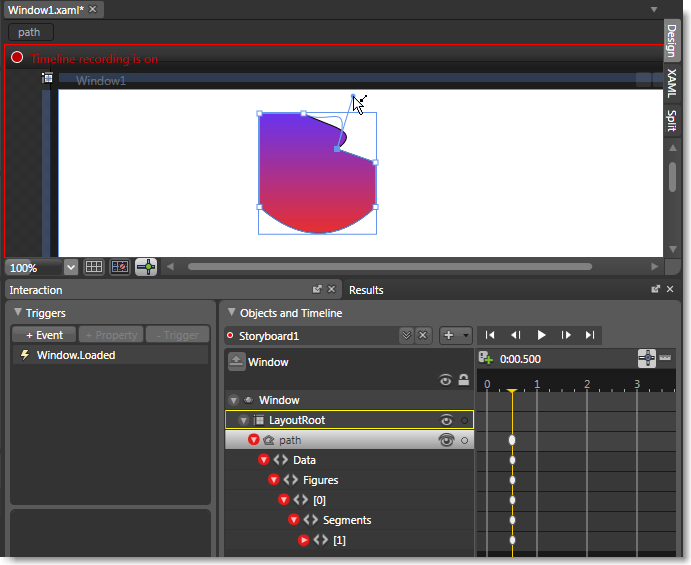The width and height of the screenshot is (691, 565).
Task: Create a new storyboard with plus button
Action: (456, 335)
